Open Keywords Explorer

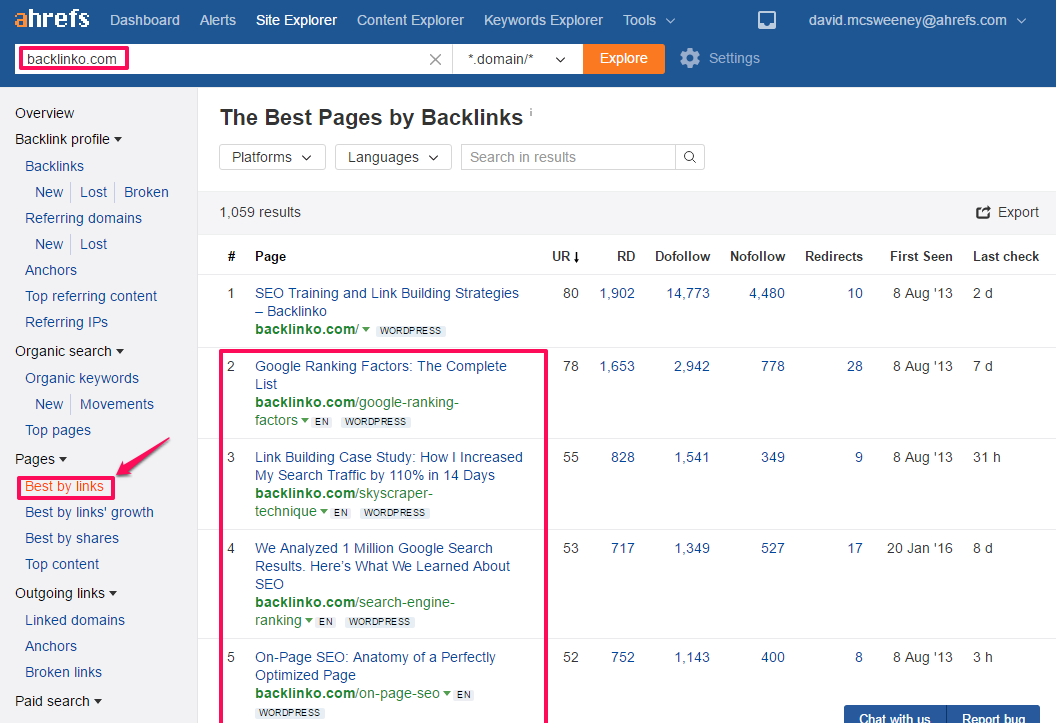[x=543, y=20]
